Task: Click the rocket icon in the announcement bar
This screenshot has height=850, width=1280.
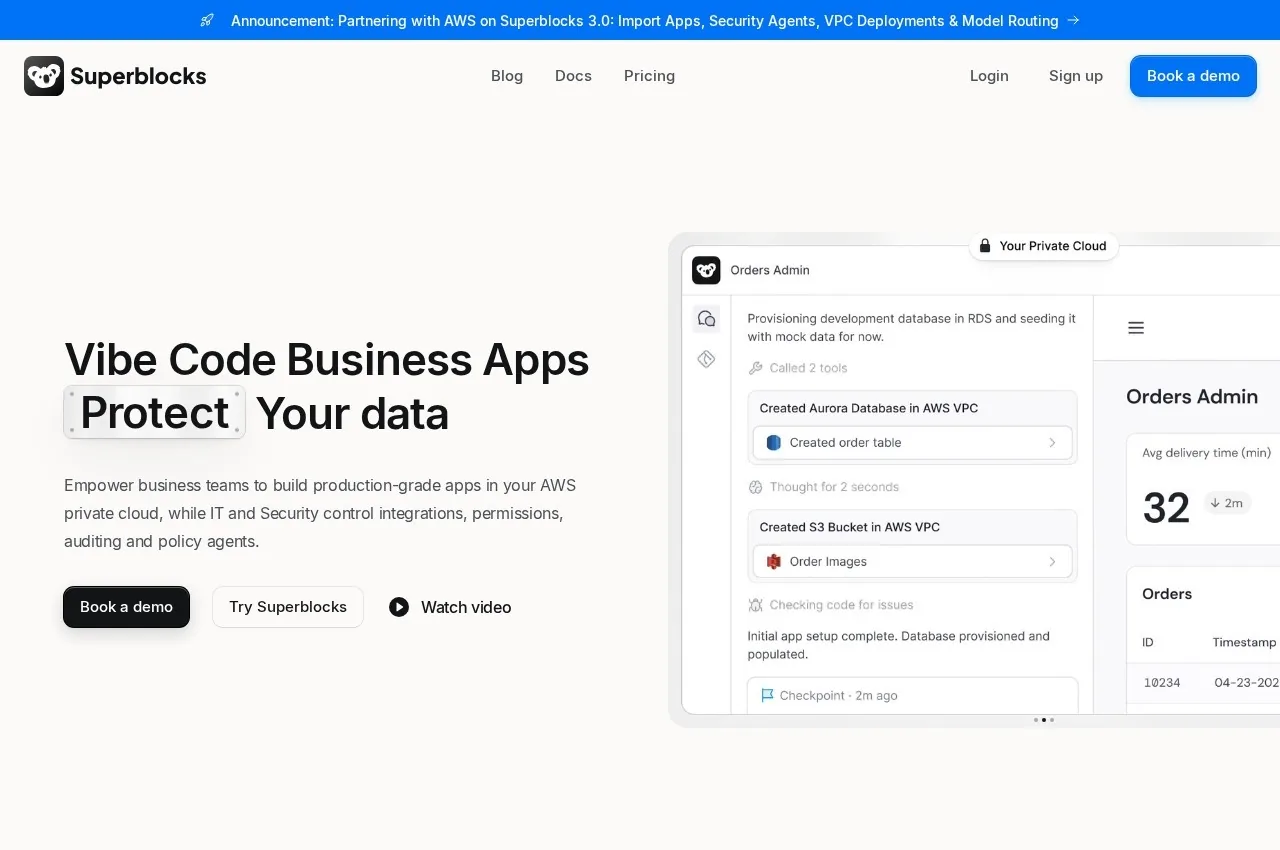Action: pos(207,20)
